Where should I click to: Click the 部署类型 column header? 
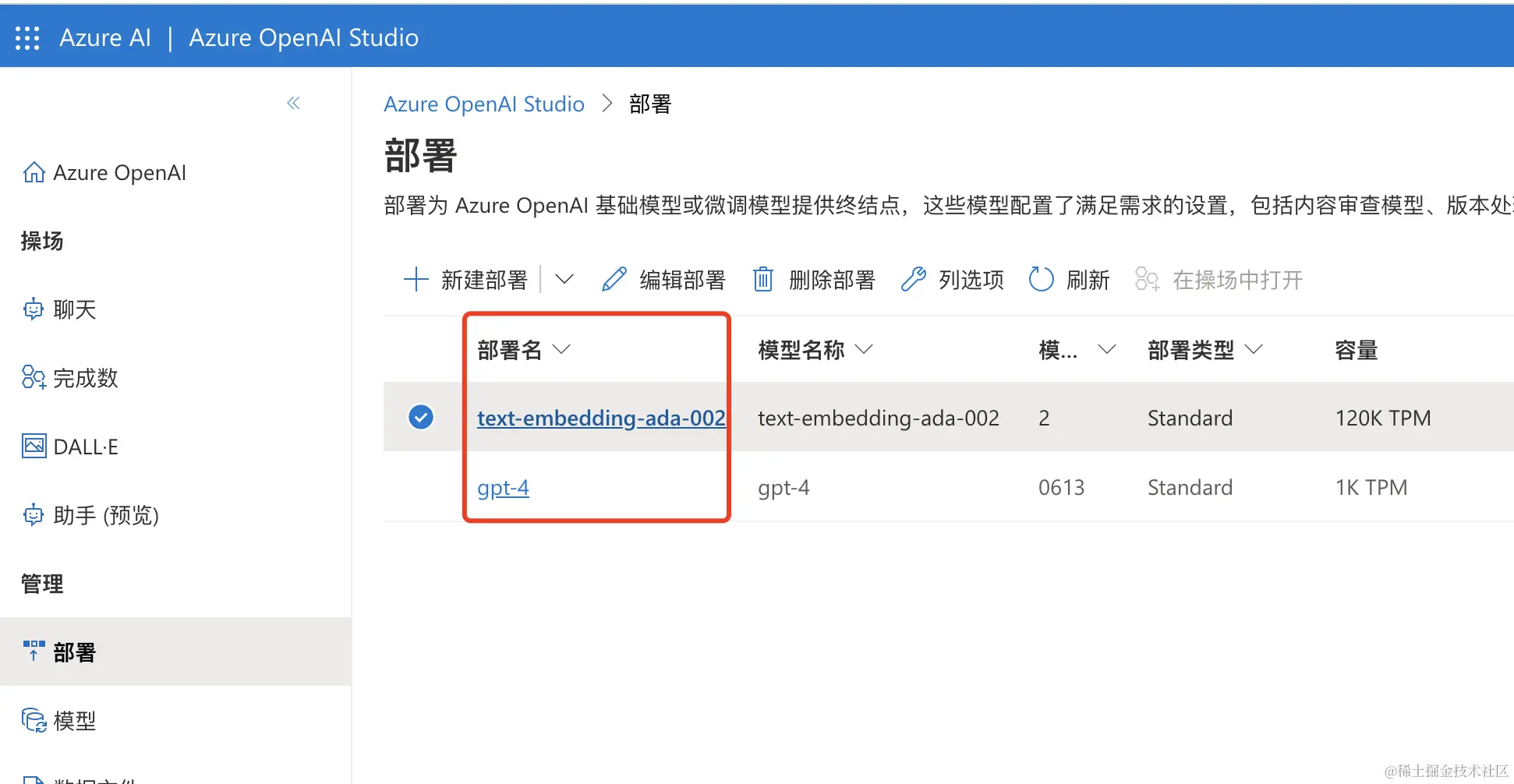point(1191,350)
